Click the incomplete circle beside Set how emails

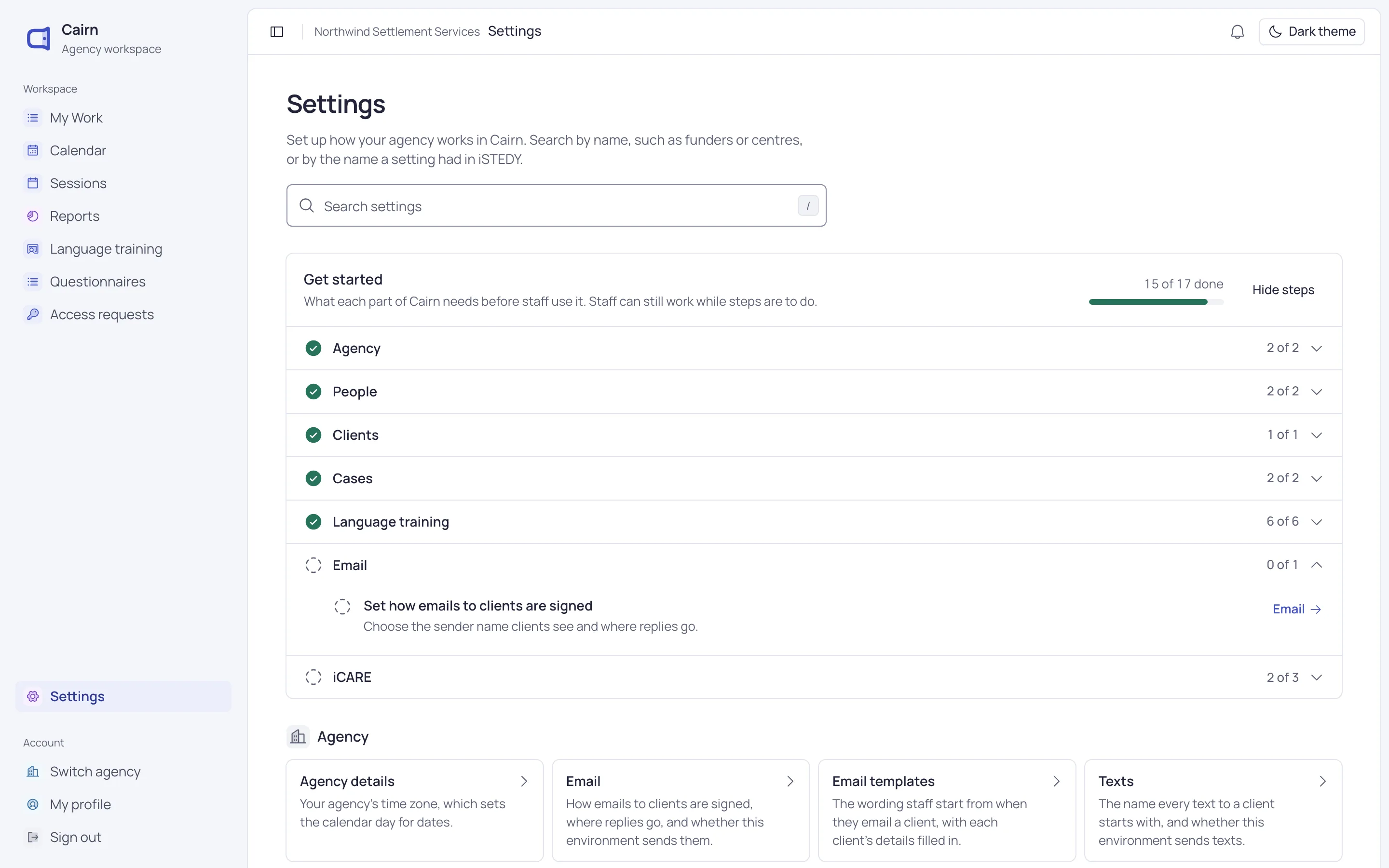pos(342,606)
